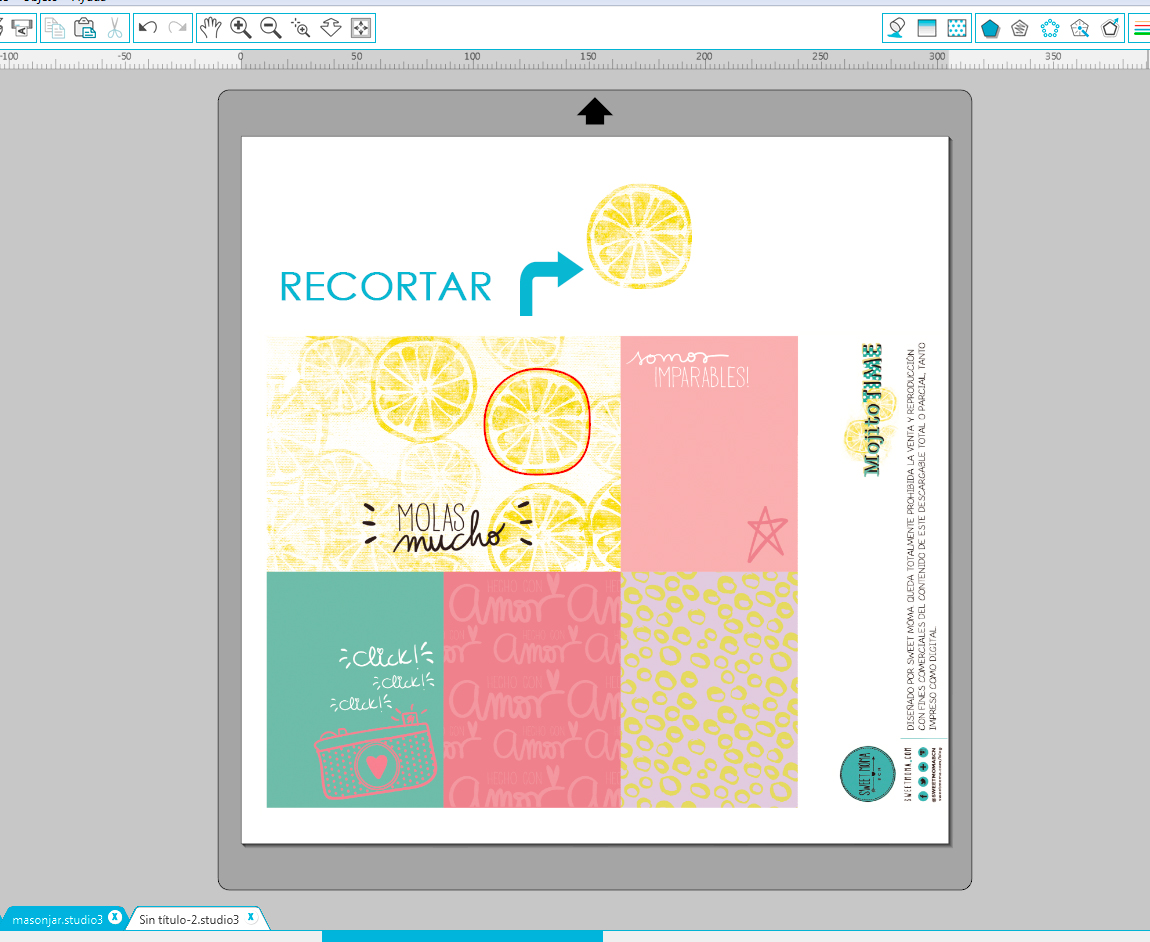The height and width of the screenshot is (942, 1150).
Task: Select the black mat feed-direction arrow
Action: (595, 112)
